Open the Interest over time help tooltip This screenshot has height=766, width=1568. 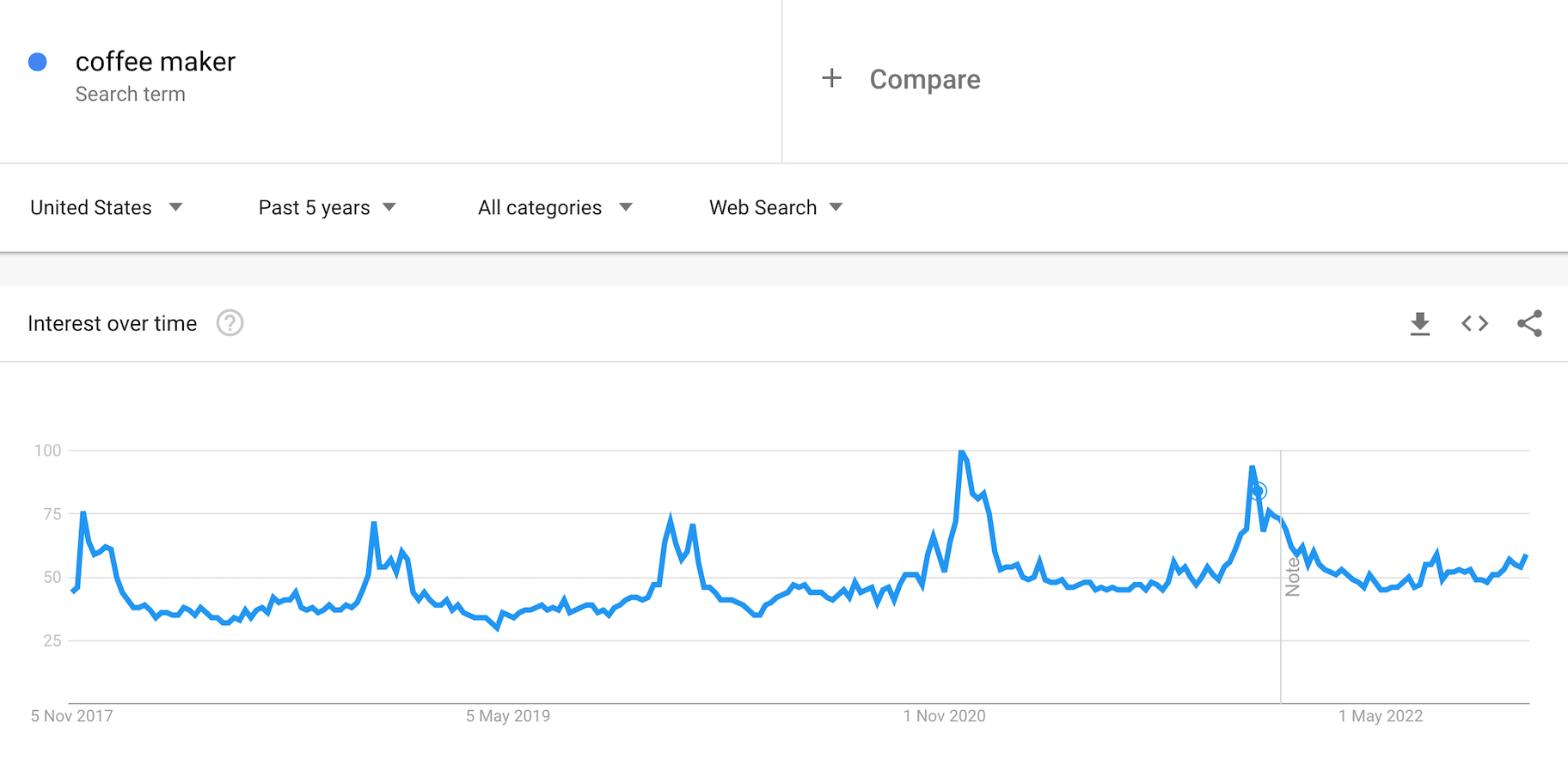coord(230,323)
